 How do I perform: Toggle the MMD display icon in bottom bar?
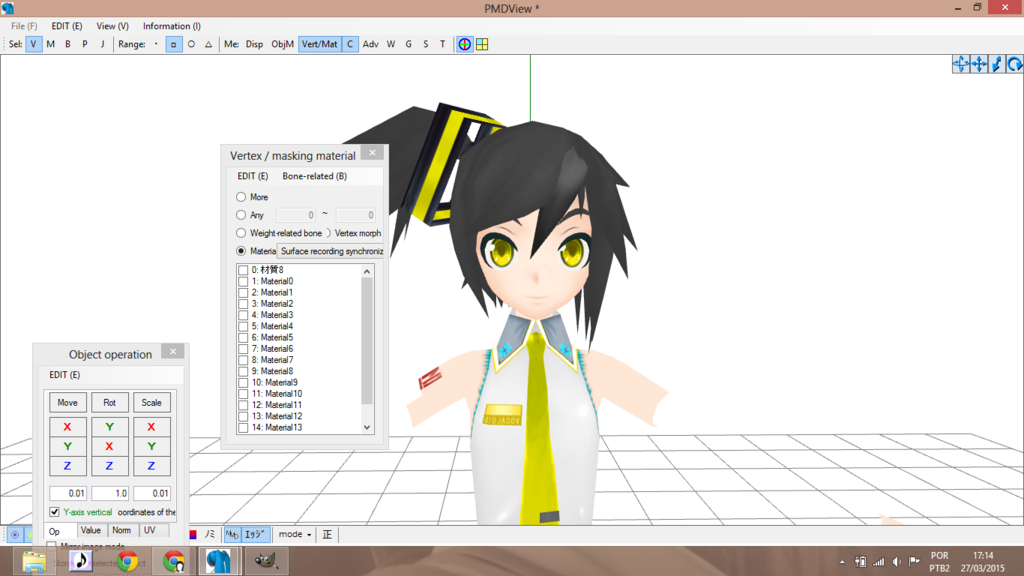(232, 534)
